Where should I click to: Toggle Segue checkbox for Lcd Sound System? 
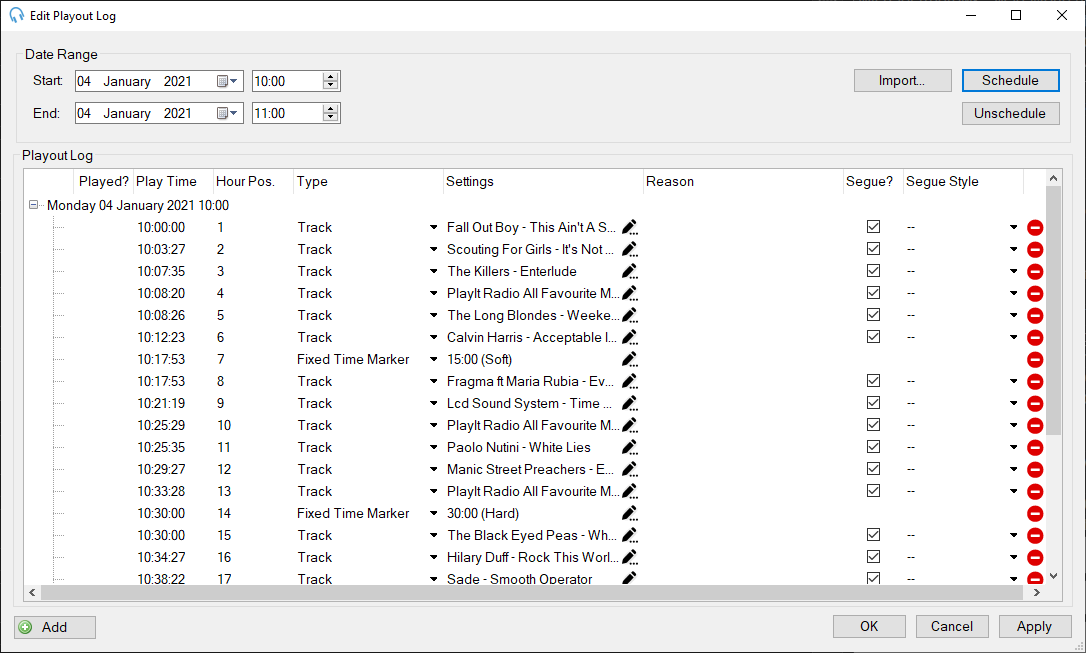(x=873, y=402)
